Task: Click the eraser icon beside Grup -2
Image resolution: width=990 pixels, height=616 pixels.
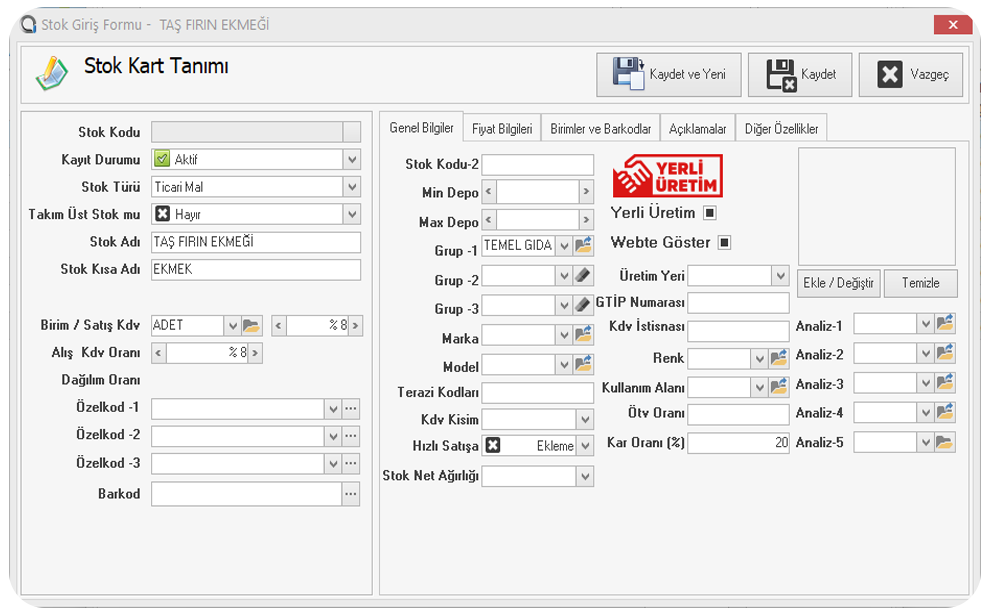Action: [x=585, y=276]
